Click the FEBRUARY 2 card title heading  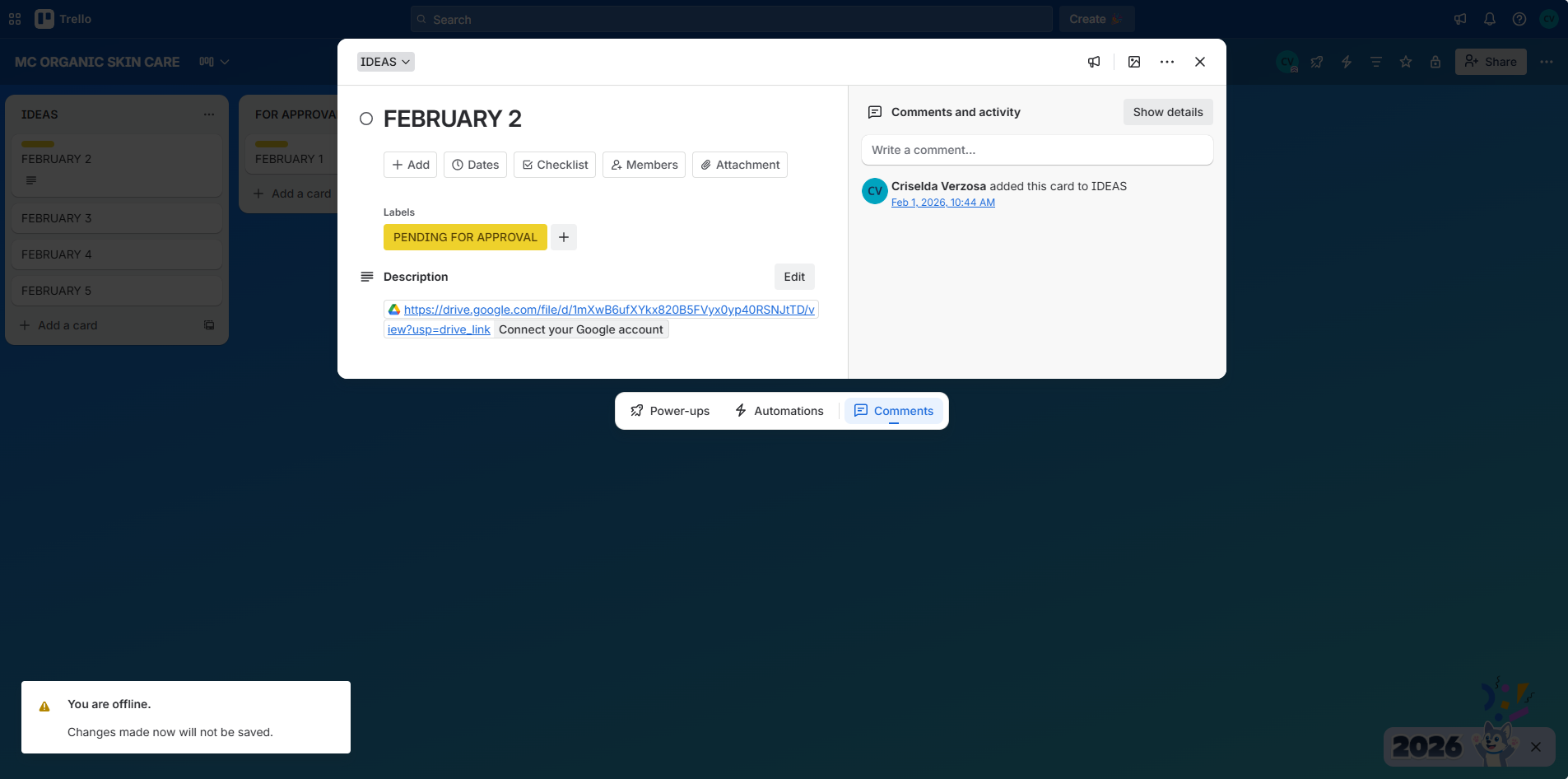click(453, 119)
